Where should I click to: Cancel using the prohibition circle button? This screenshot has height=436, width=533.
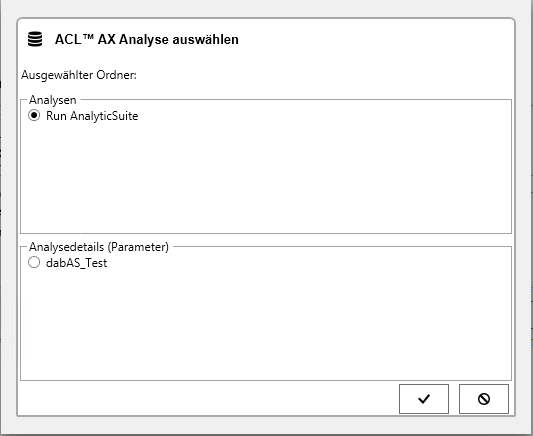coord(484,399)
